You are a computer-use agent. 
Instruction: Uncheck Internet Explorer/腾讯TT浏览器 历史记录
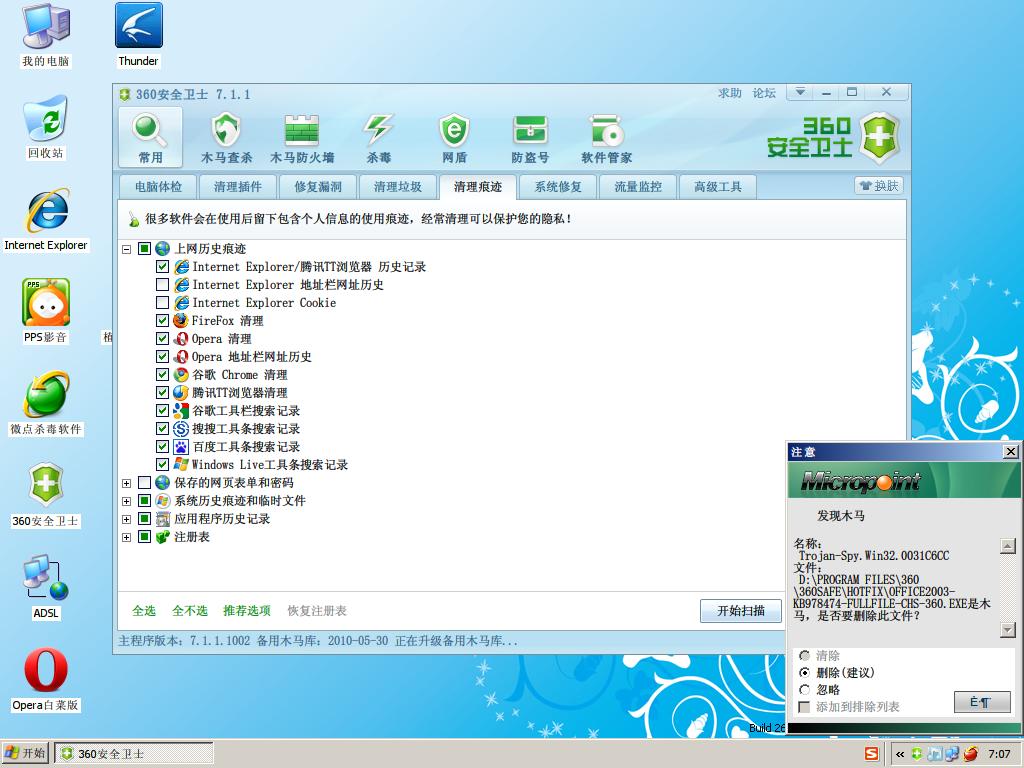[x=163, y=266]
